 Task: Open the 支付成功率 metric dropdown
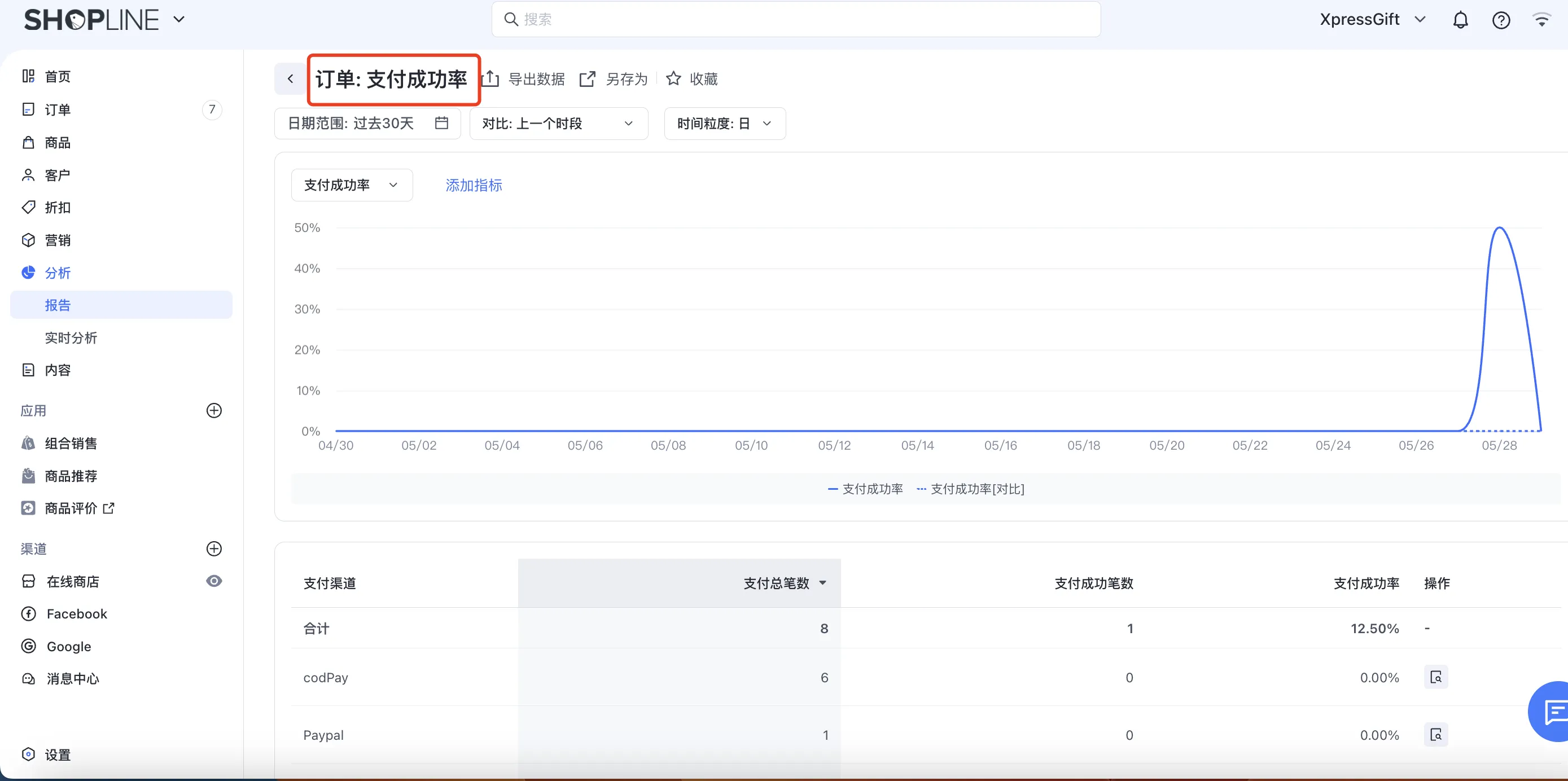351,185
